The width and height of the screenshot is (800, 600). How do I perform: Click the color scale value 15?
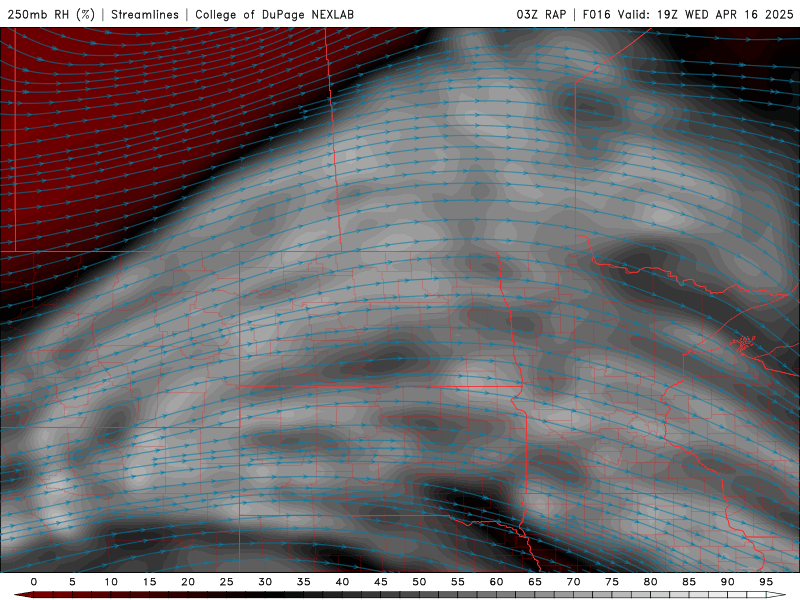(149, 582)
